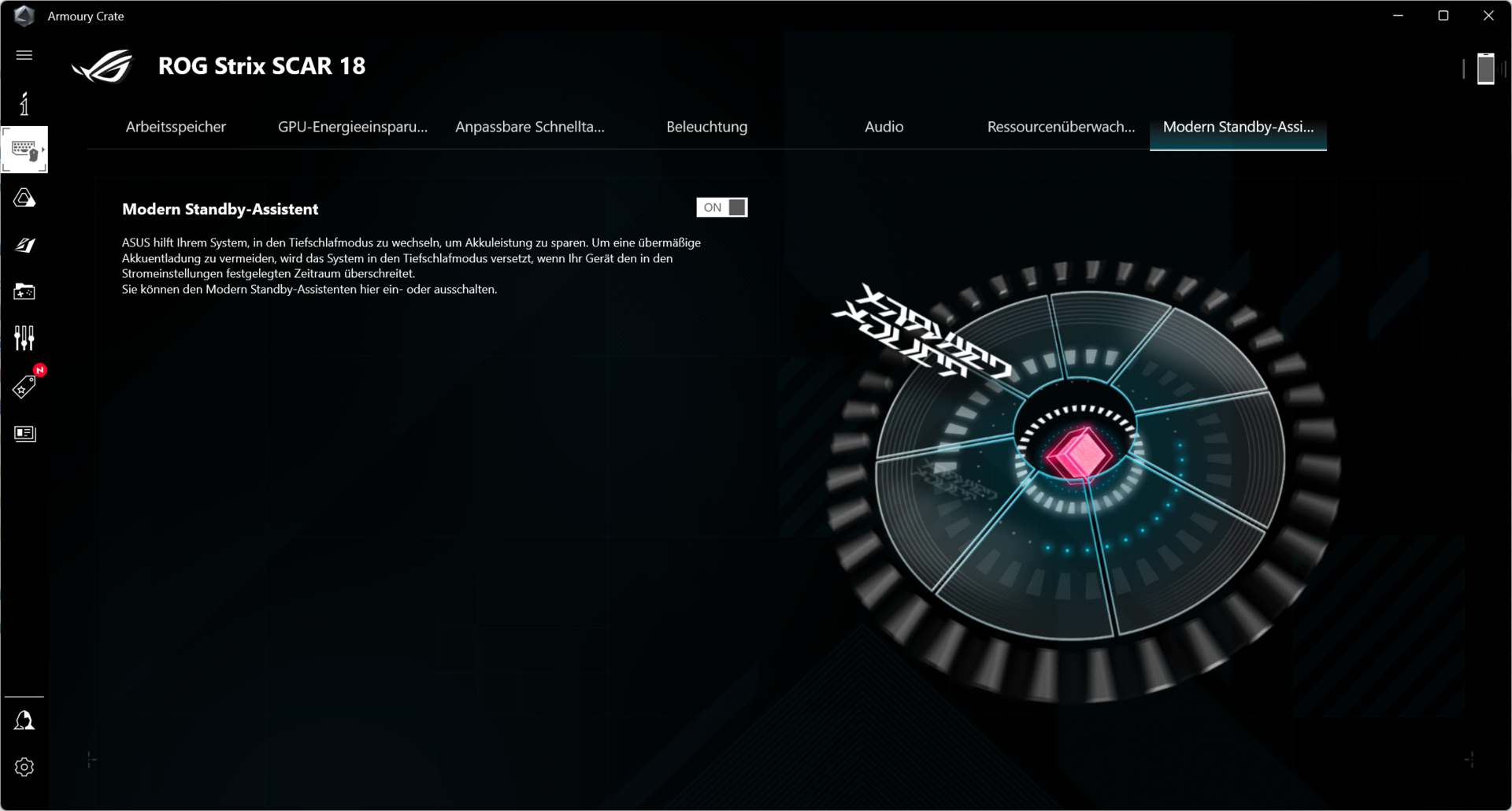This screenshot has height=811, width=1512.
Task: Select the Device keyboard-mouse sidebar icon
Action: pyautogui.click(x=24, y=150)
